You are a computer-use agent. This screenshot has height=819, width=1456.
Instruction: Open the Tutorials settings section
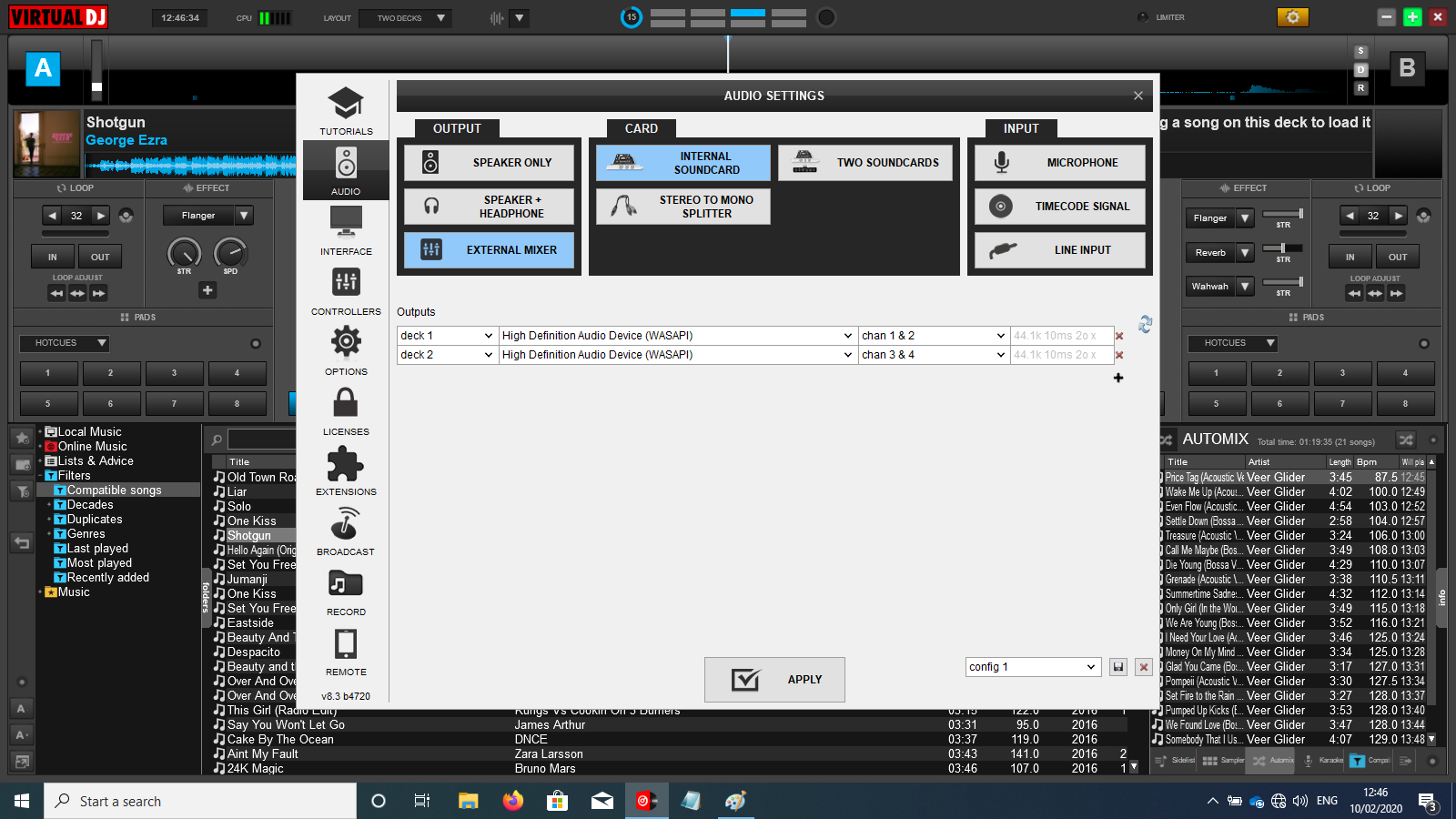click(346, 111)
